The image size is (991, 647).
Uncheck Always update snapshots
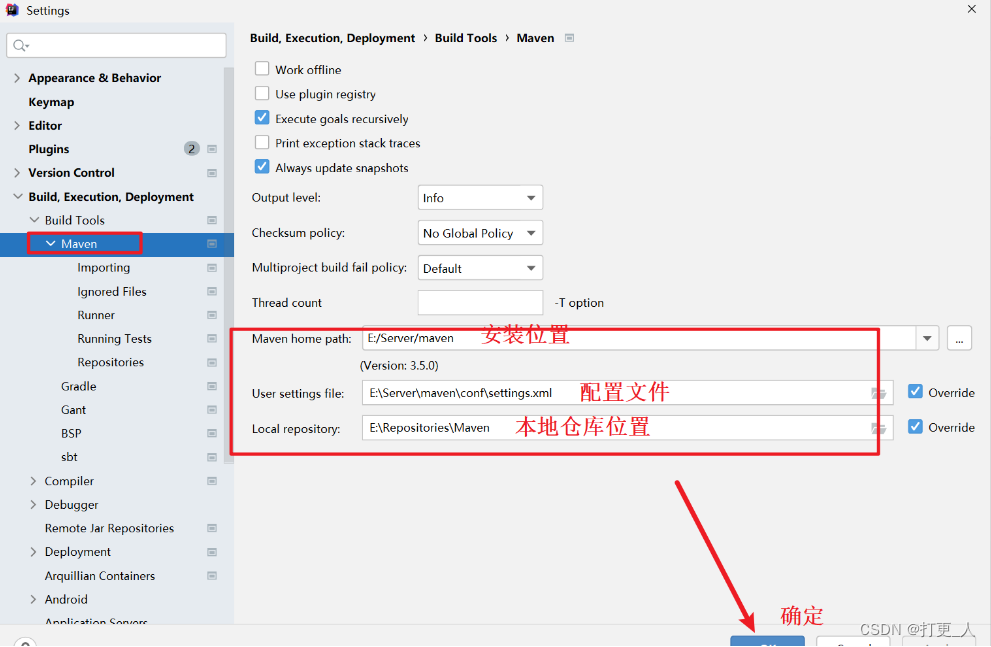click(262, 167)
